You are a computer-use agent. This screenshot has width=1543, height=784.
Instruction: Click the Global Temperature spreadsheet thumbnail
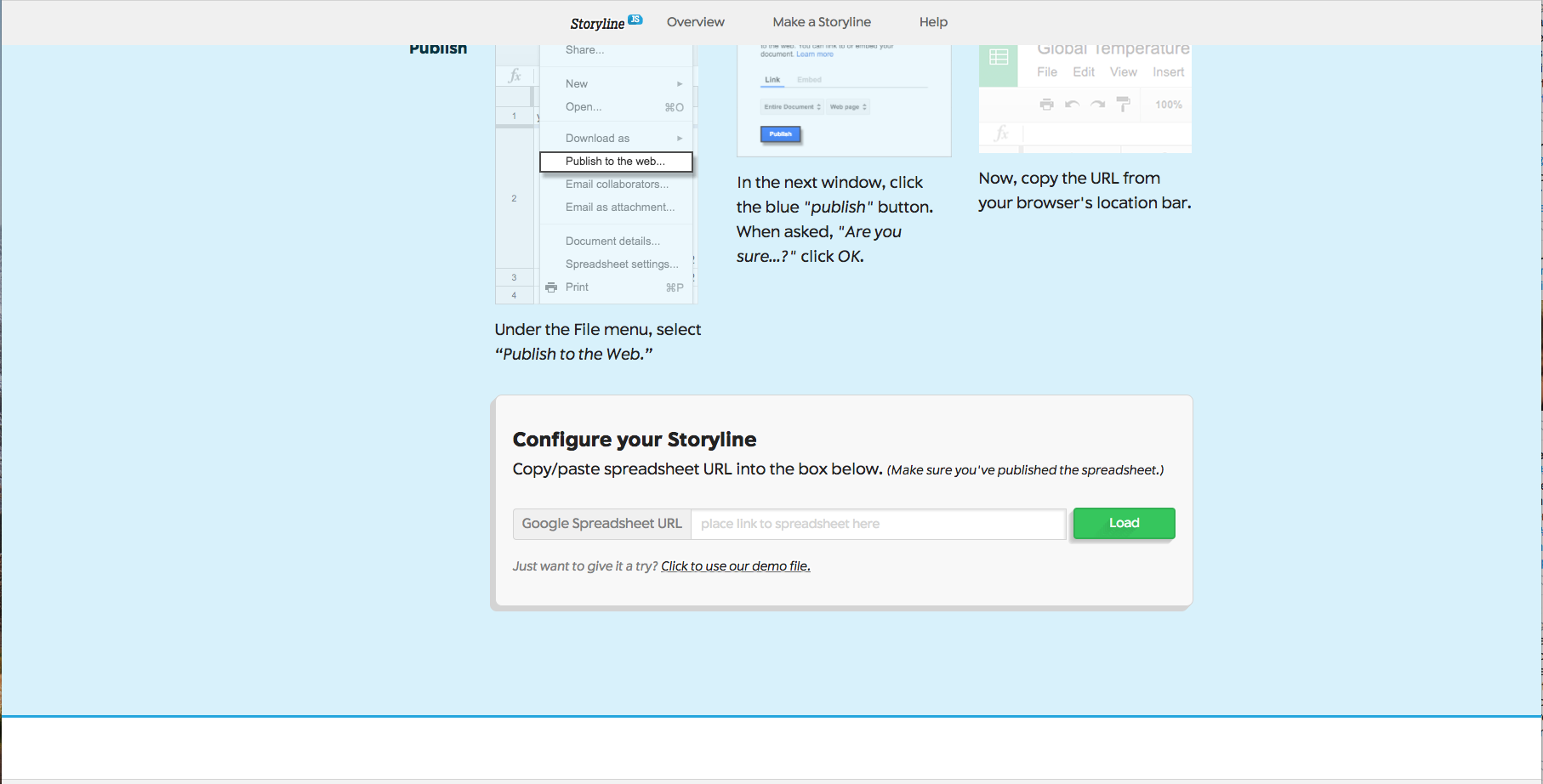[x=1085, y=99]
